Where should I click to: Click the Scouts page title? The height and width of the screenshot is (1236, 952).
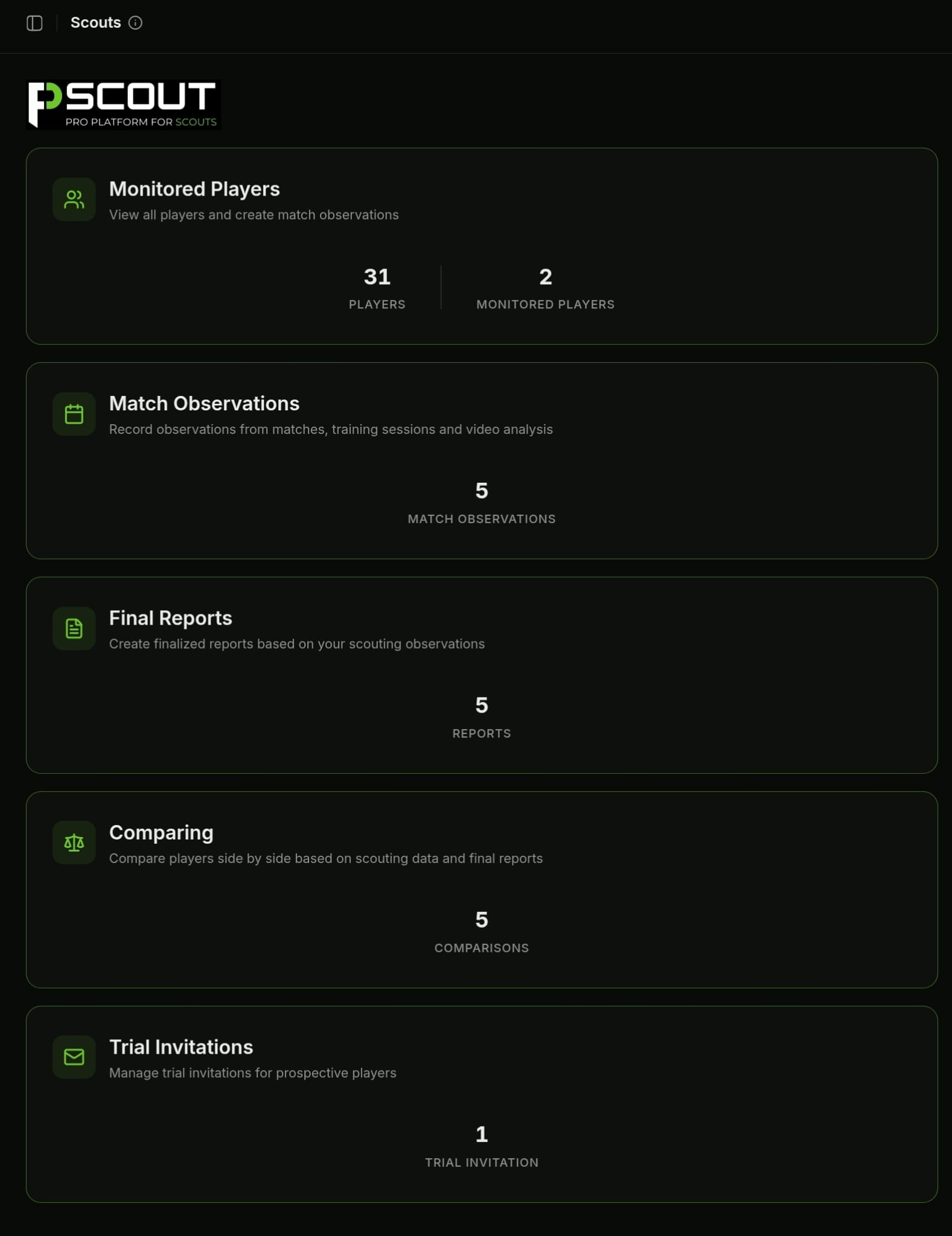point(95,23)
